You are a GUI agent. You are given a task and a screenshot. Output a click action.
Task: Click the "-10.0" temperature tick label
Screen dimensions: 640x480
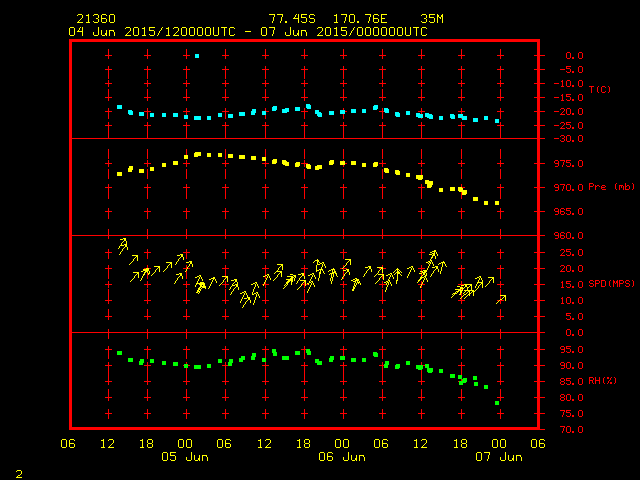coord(569,84)
